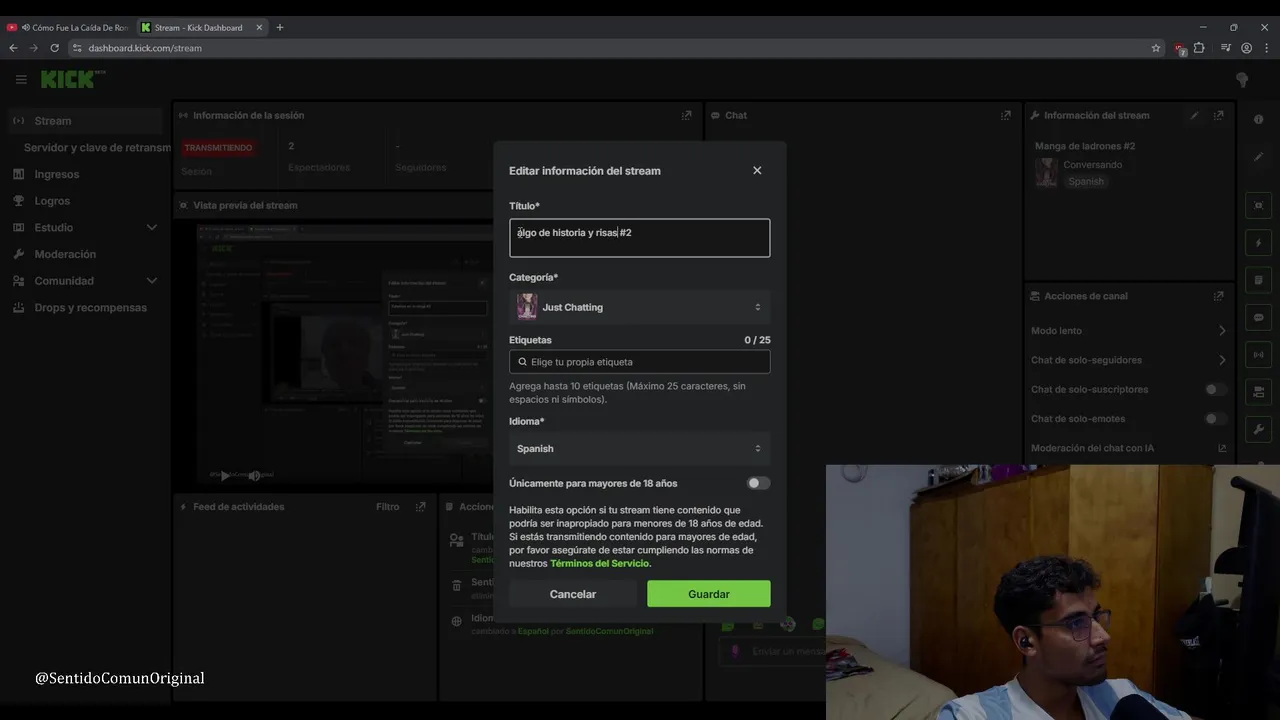This screenshot has width=1280, height=720.
Task: Click the green Guardar button
Action: (709, 594)
